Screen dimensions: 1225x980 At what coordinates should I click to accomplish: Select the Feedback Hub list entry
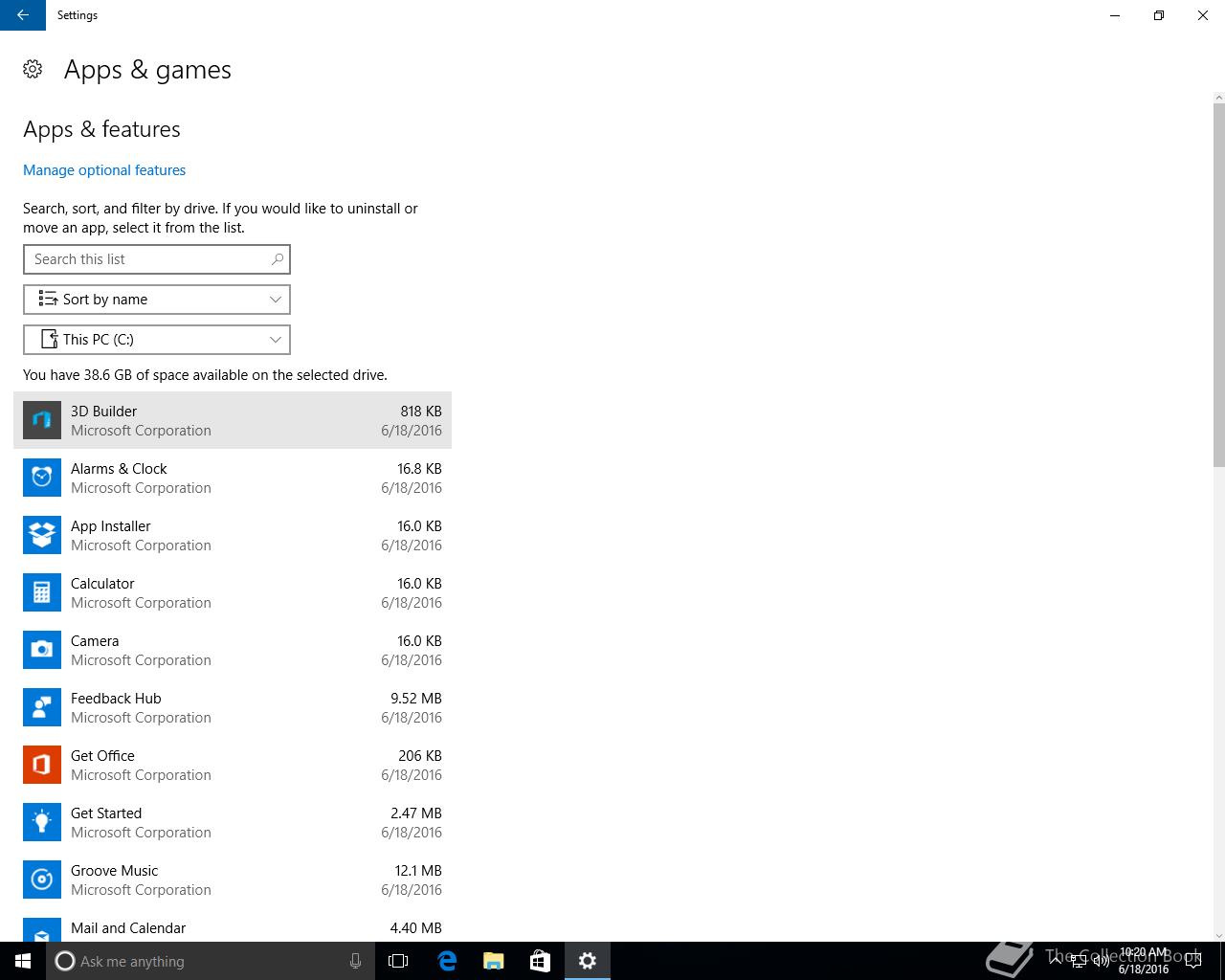pos(233,707)
